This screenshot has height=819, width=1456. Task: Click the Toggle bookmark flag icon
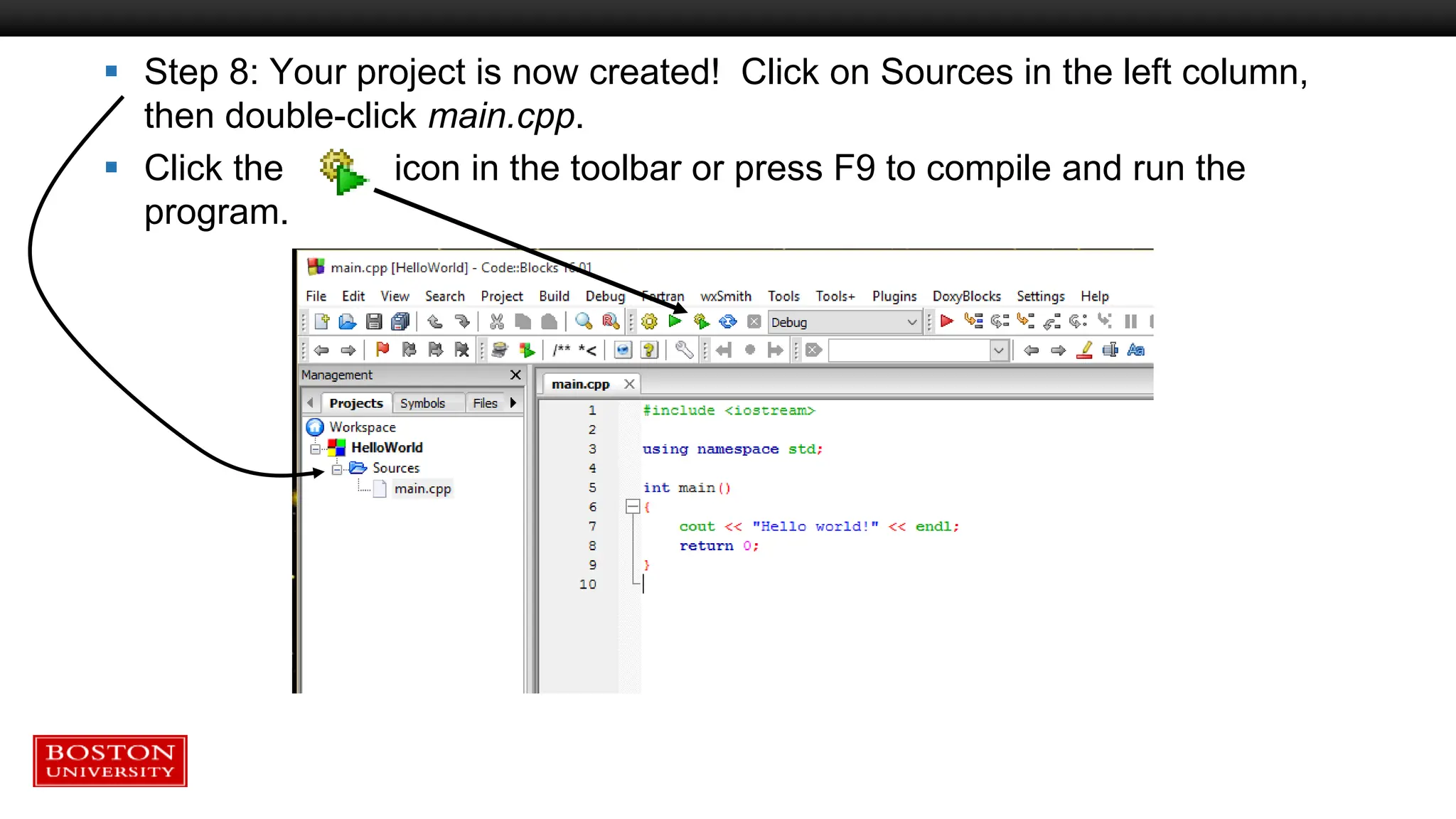pyautogui.click(x=382, y=350)
